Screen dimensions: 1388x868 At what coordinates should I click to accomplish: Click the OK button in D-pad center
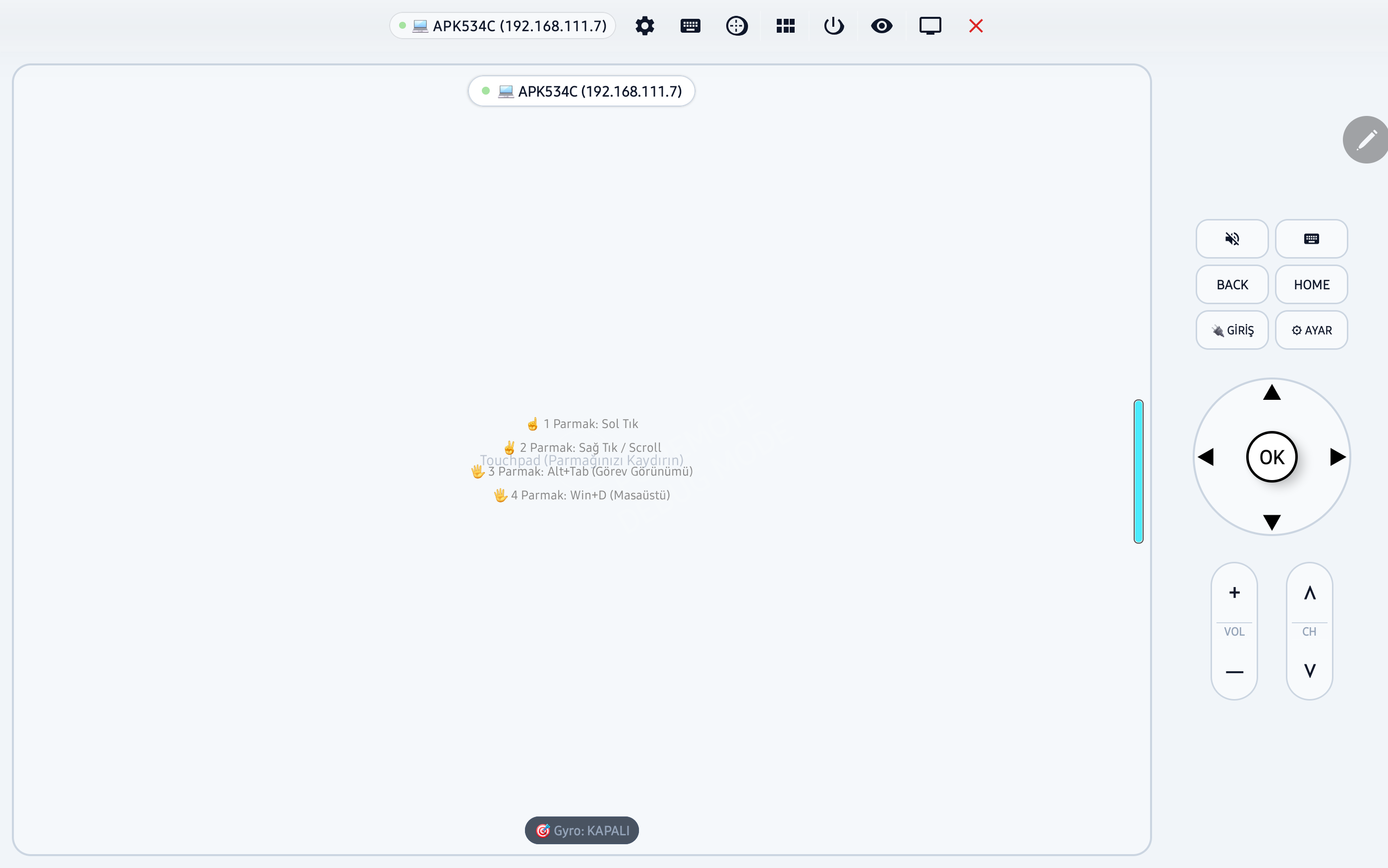point(1272,457)
